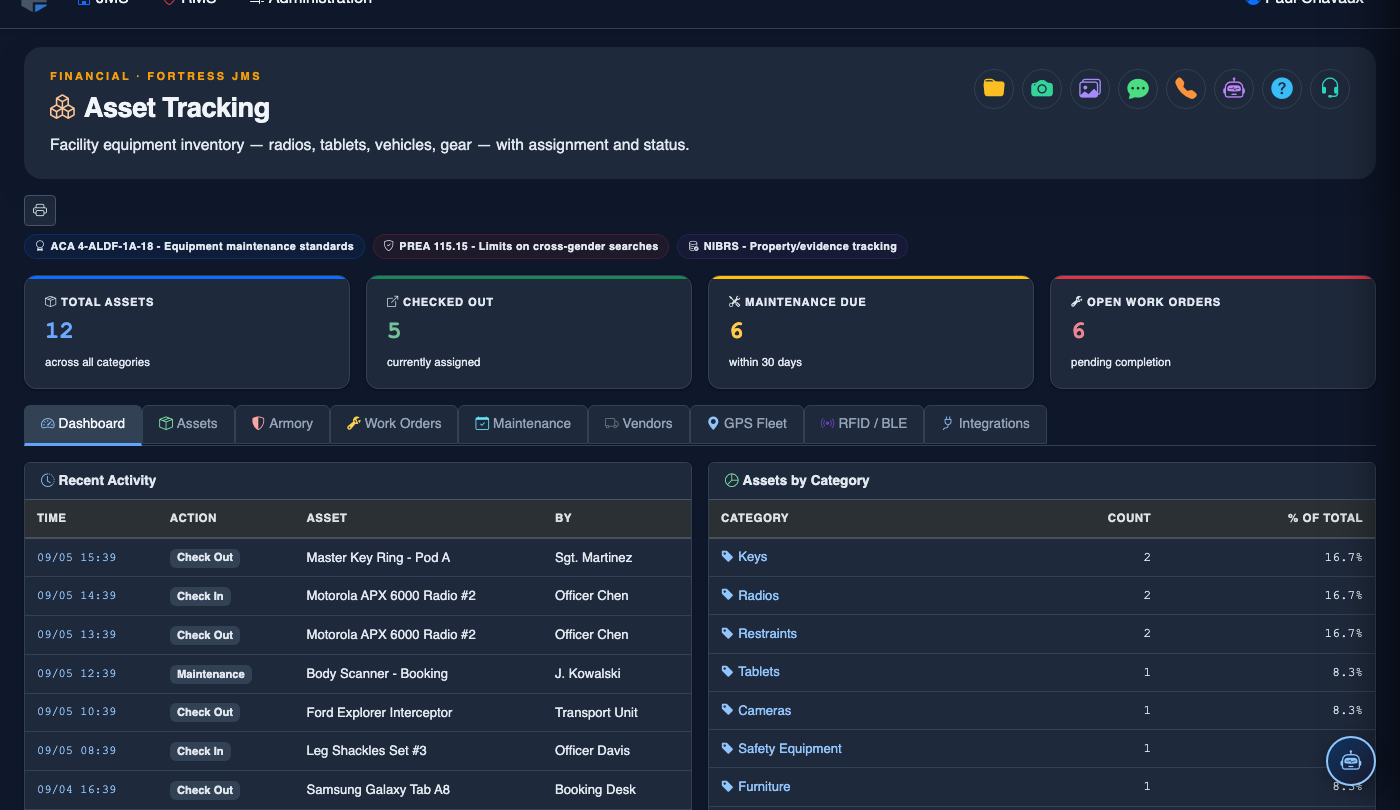
Task: Open the RFID / BLE tab
Action: [864, 424]
